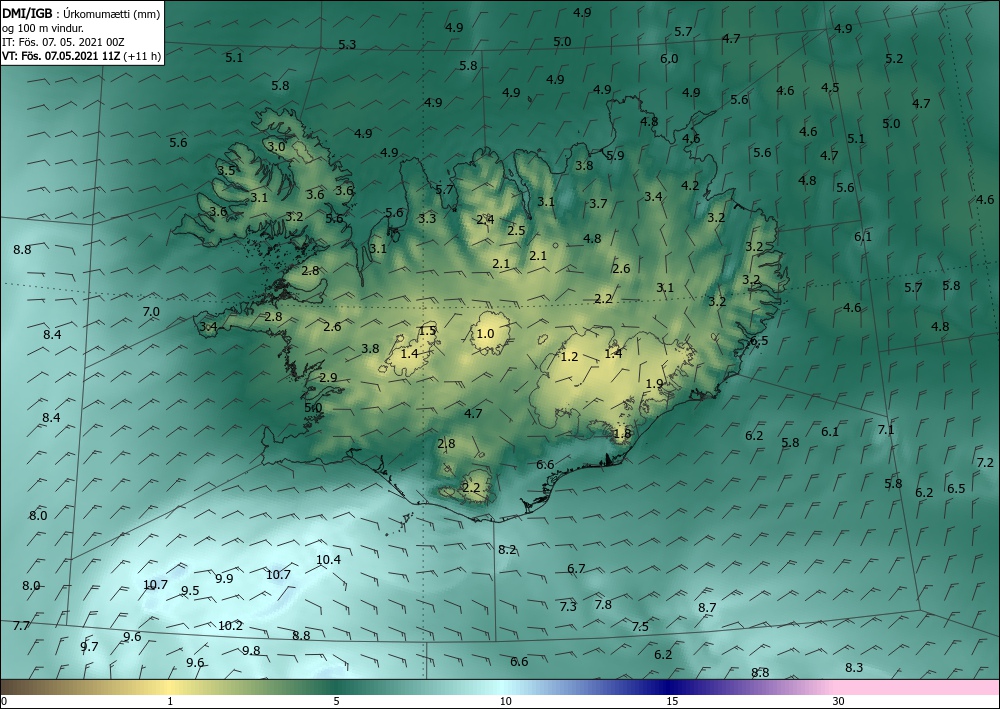Click the glacier value '1.5'

point(427,330)
